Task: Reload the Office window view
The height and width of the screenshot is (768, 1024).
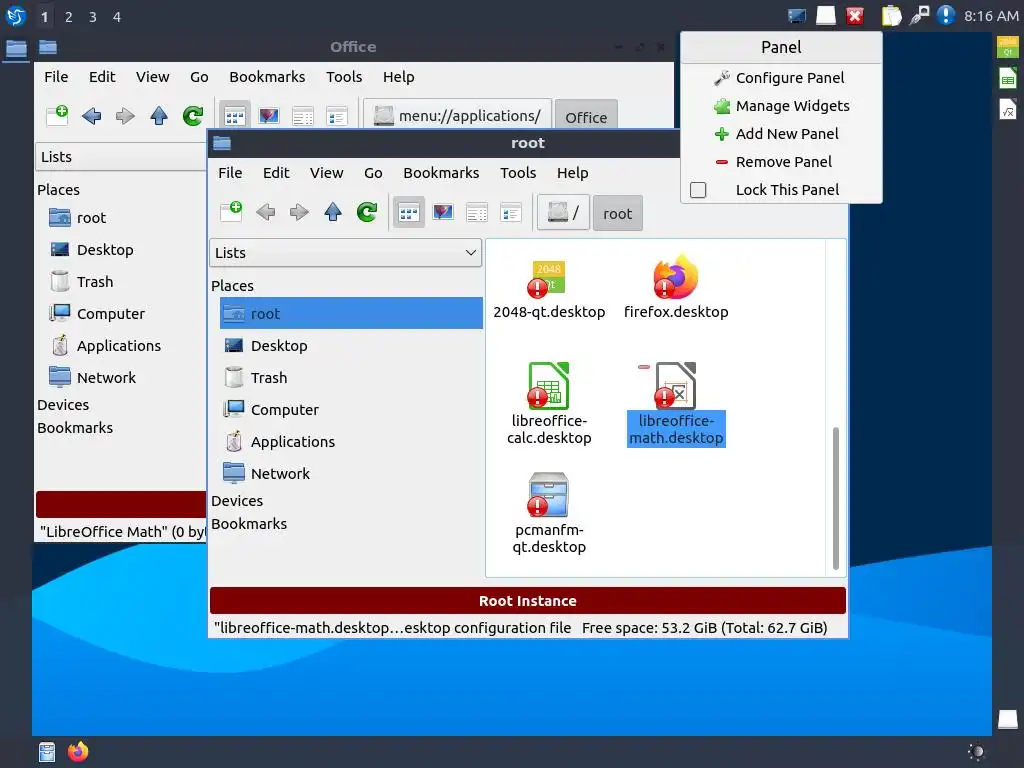Action: (193, 116)
